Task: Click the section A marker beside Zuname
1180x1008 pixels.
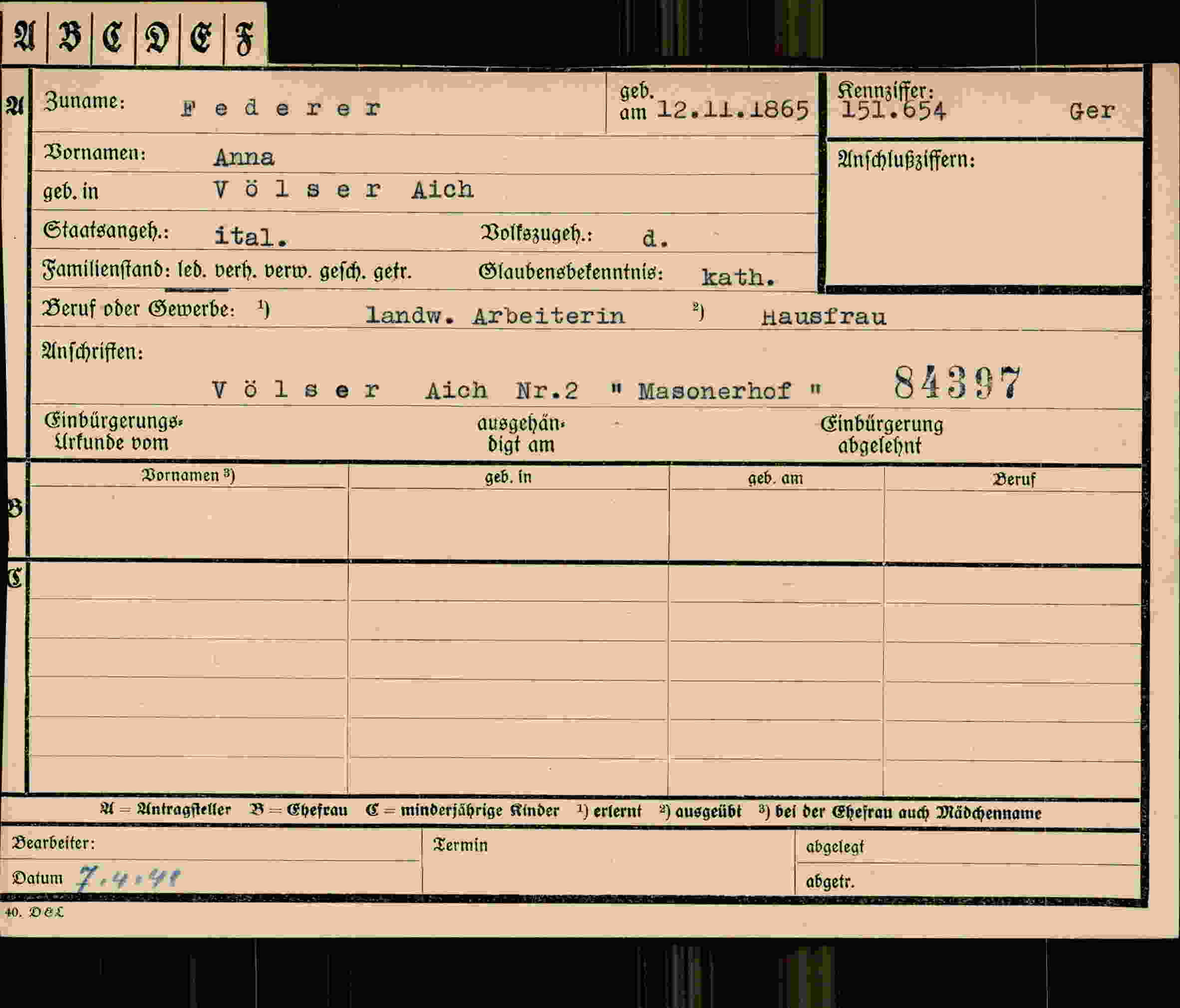Action: (15, 105)
